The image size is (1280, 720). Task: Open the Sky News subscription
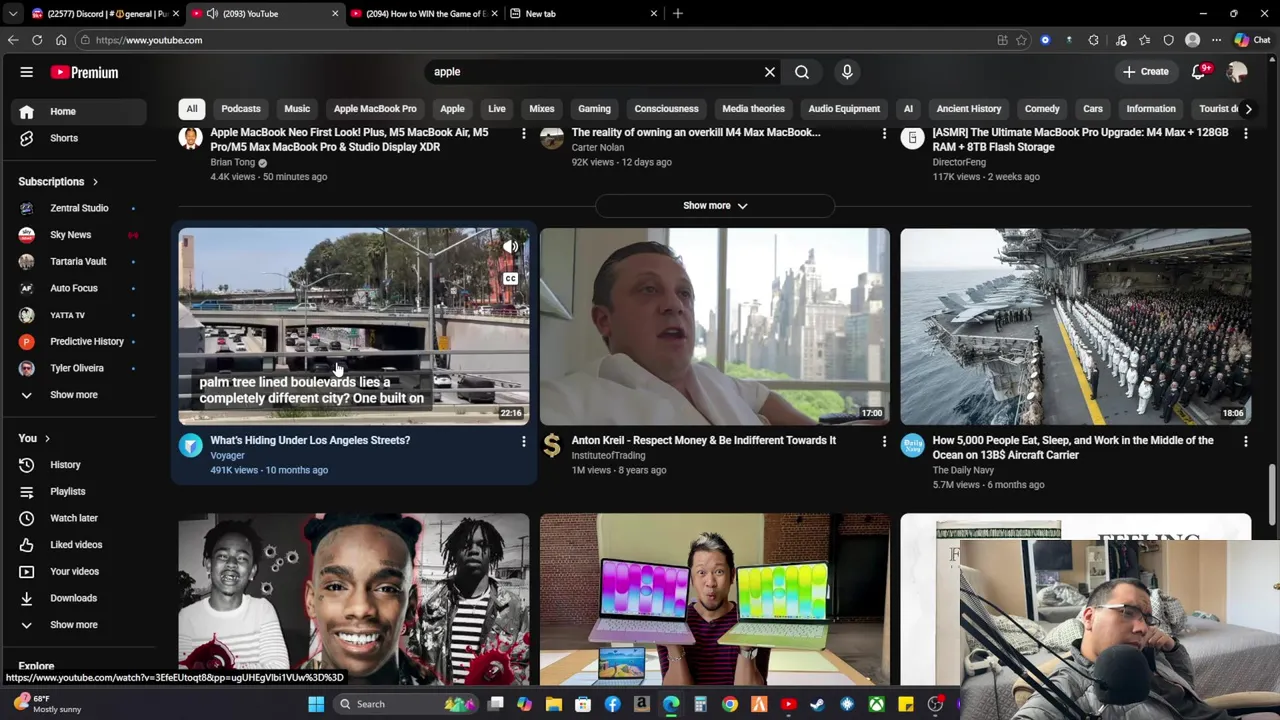click(79, 235)
